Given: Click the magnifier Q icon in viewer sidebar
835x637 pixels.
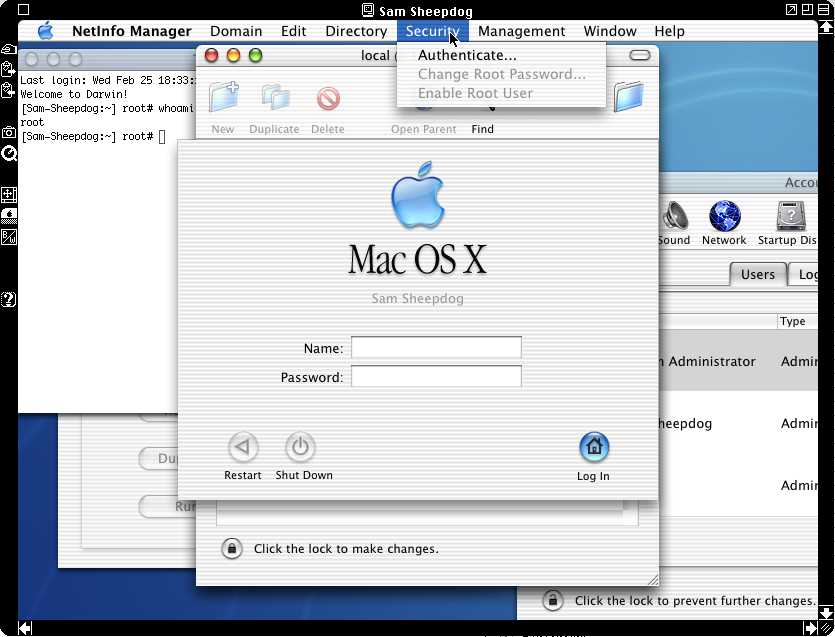Looking at the screenshot, I should [x=9, y=153].
